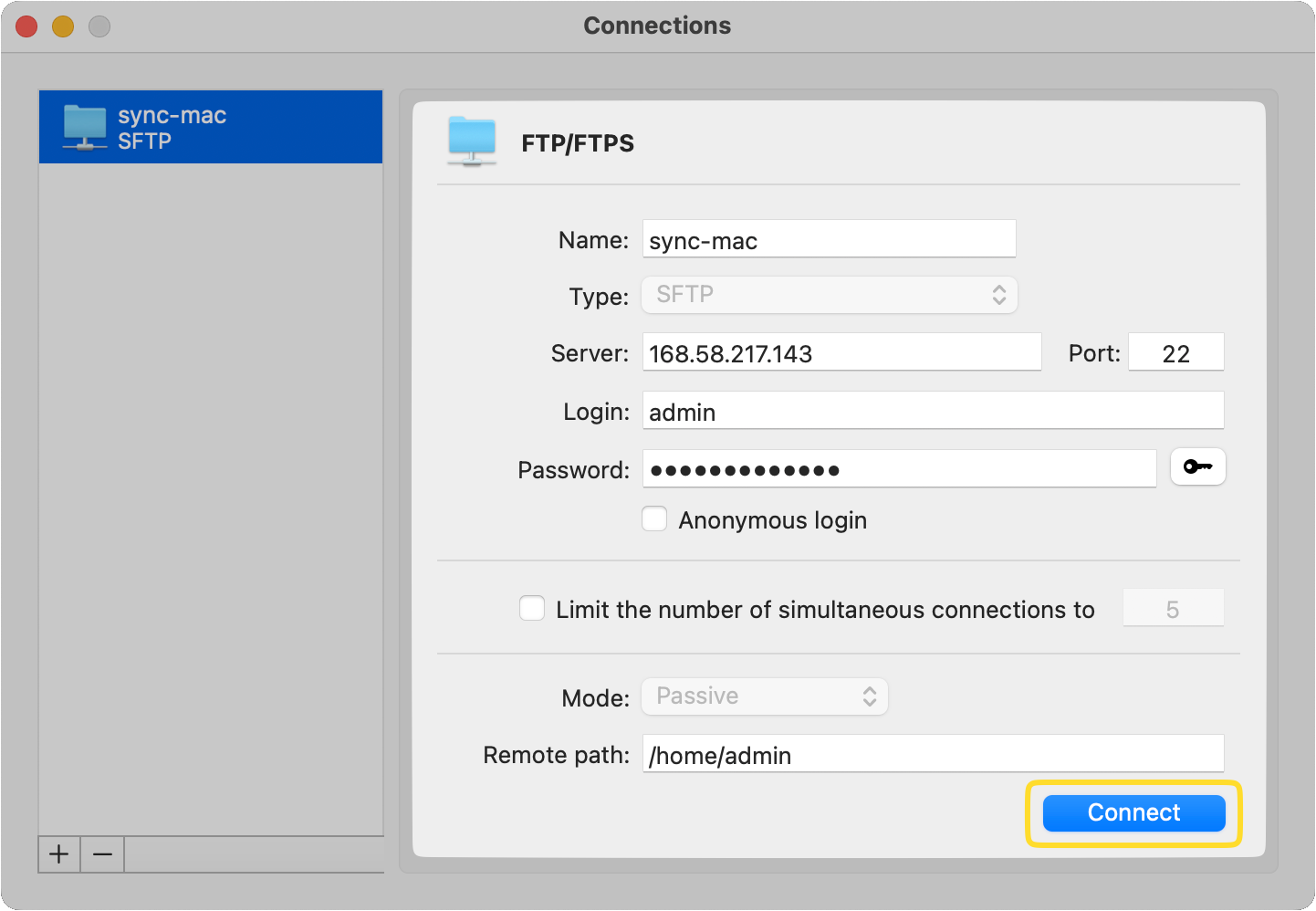Click the Login field containing admin
Screen dimensions: 1316x911
tap(933, 410)
